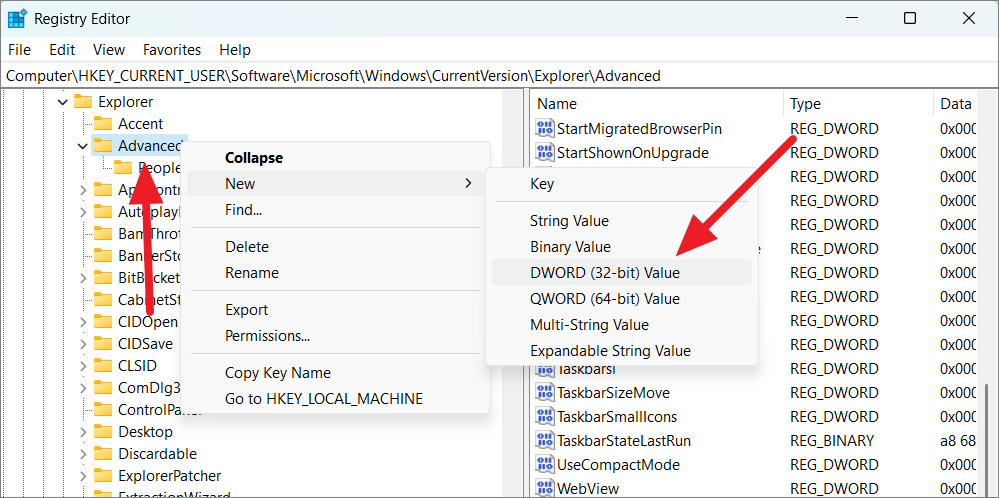
Task: Open the New submenu entry
Action: pos(336,184)
